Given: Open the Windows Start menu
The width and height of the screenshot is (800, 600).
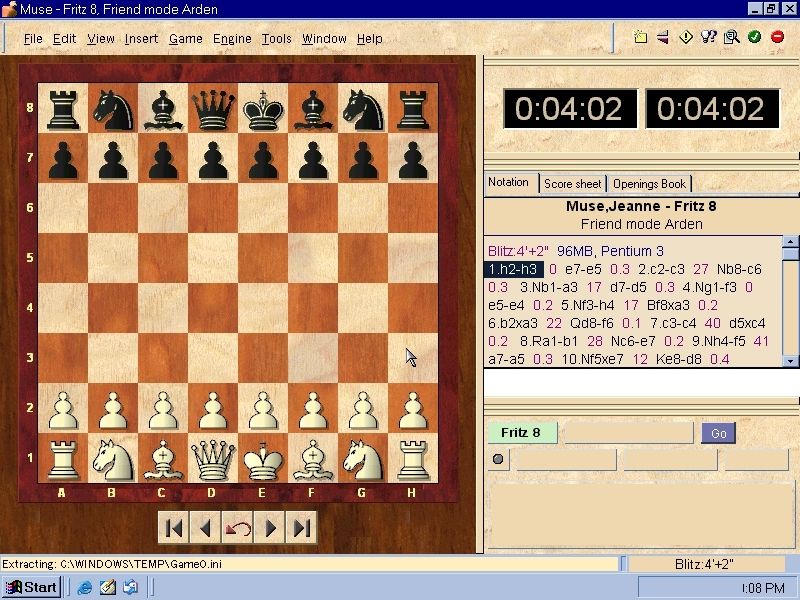Looking at the screenshot, I should point(31,587).
